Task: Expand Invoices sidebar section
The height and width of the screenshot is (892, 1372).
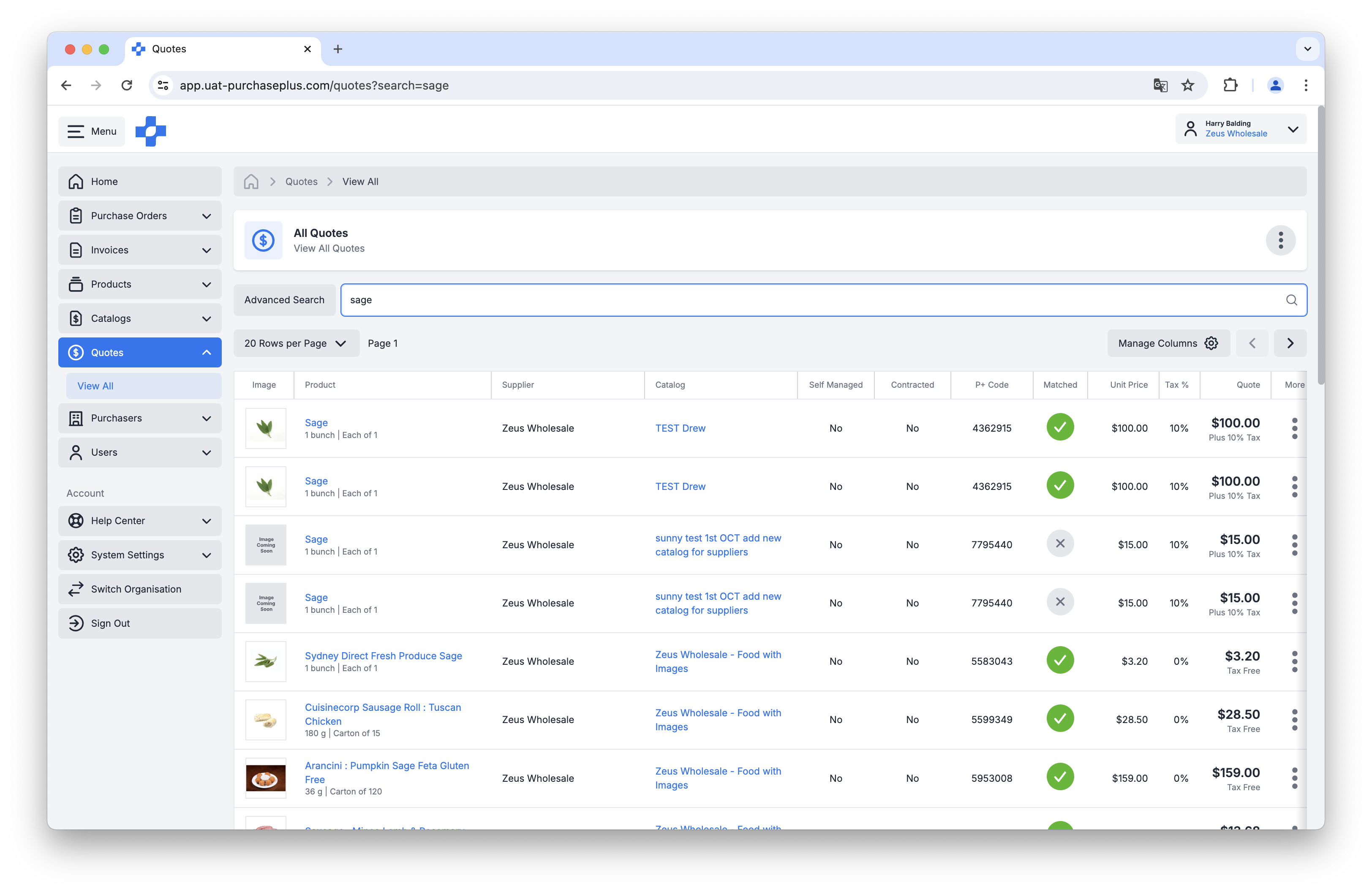Action: tap(139, 250)
